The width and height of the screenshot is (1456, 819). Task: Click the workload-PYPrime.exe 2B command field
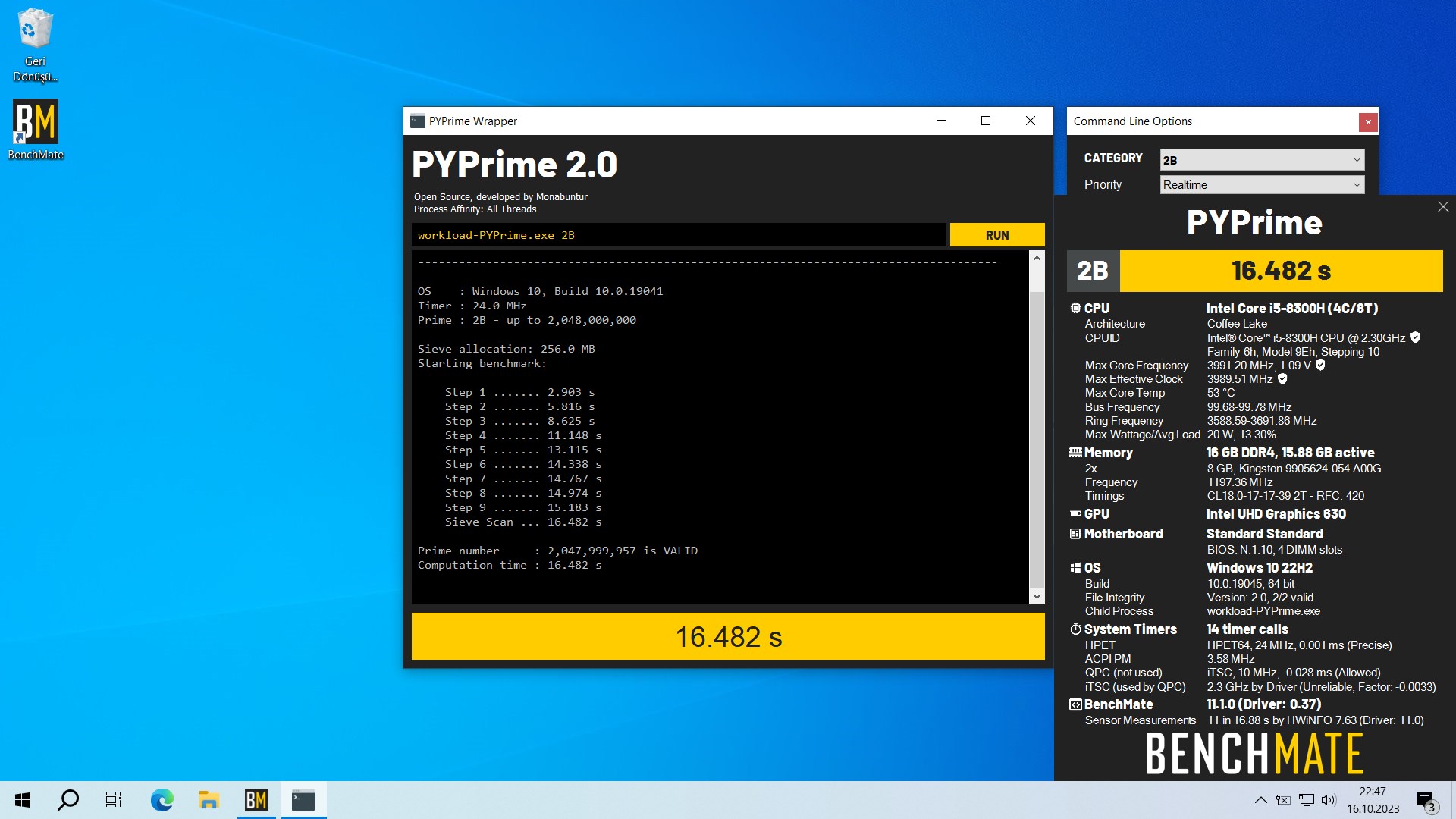(x=679, y=235)
